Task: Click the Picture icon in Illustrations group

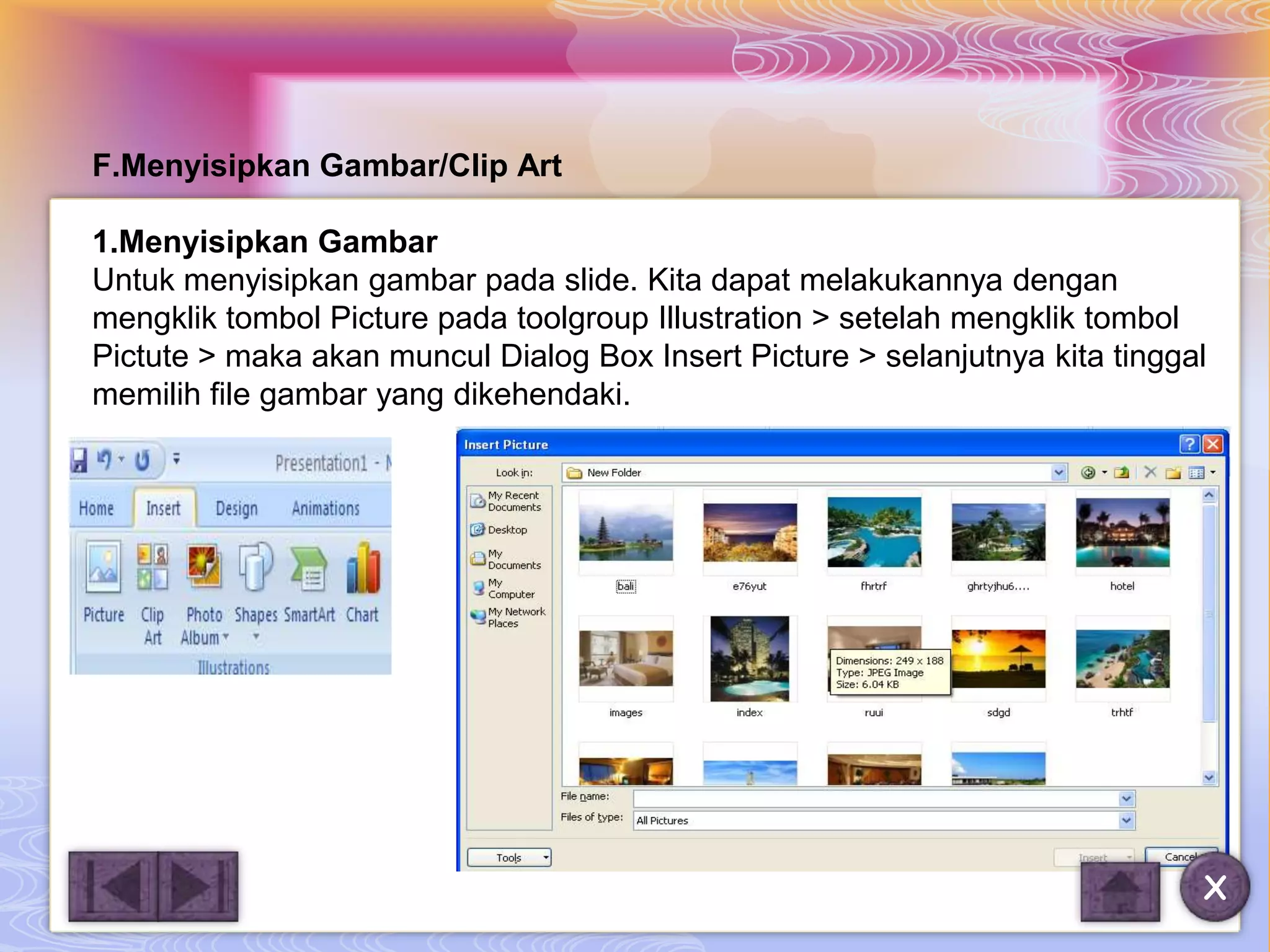Action: (x=104, y=581)
